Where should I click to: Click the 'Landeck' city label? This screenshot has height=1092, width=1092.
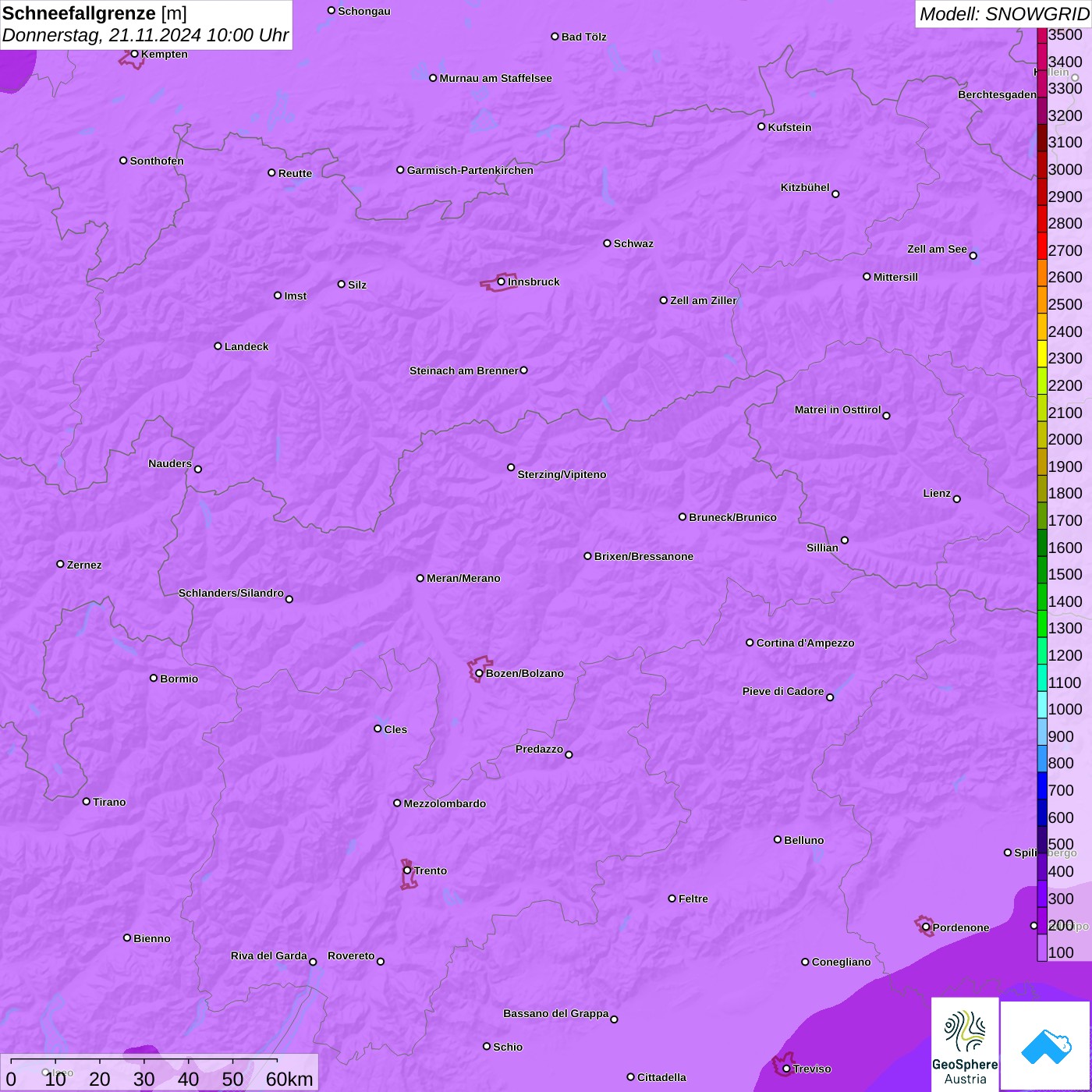pyautogui.click(x=246, y=346)
